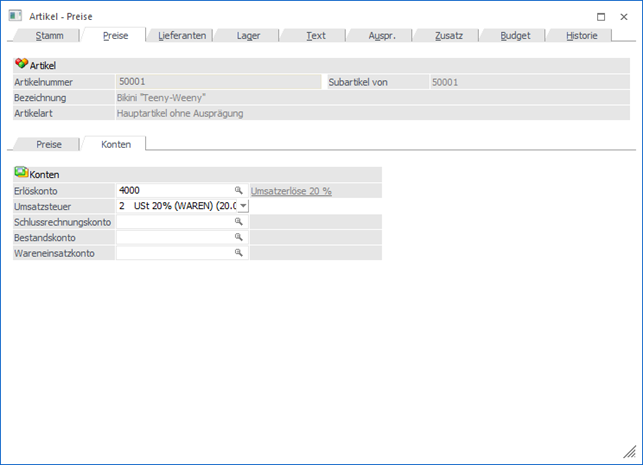Viewport: 643px width, 465px height.
Task: Switch to the Zusatz tab
Action: [x=449, y=35]
